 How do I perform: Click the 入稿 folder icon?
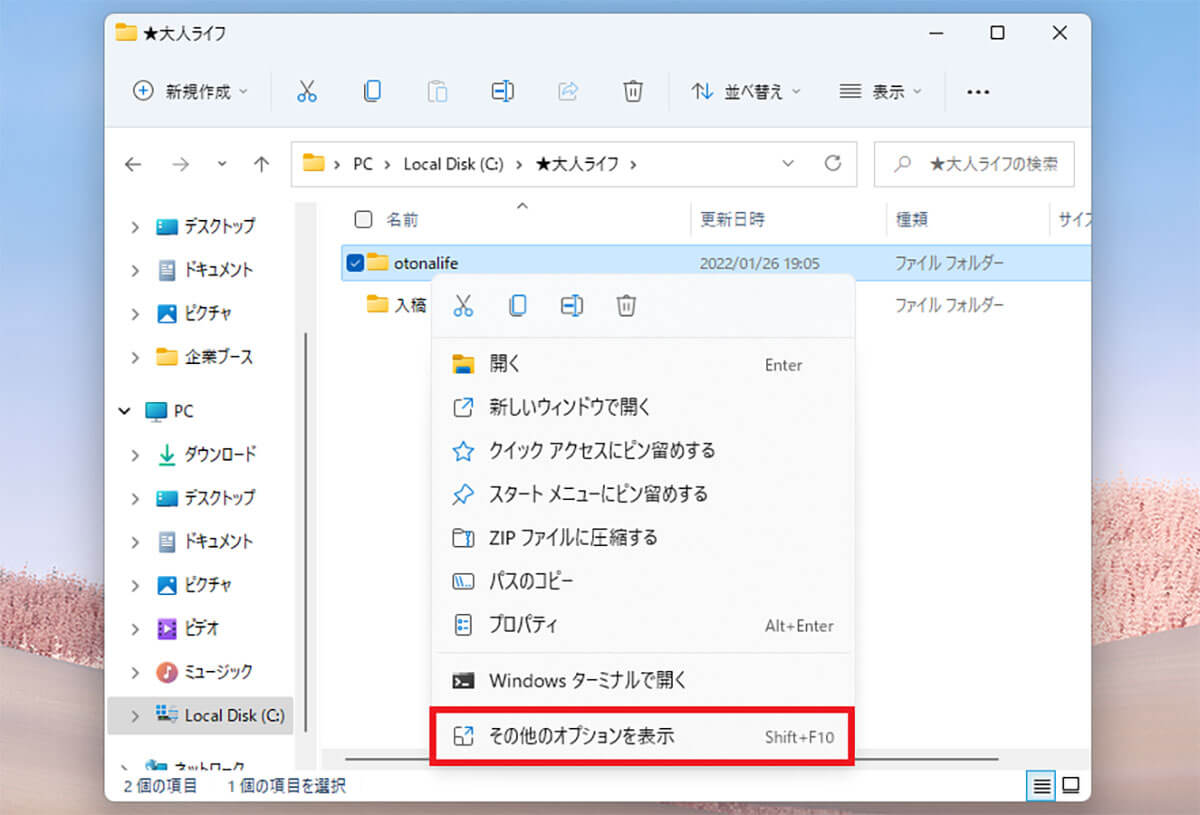pos(377,304)
